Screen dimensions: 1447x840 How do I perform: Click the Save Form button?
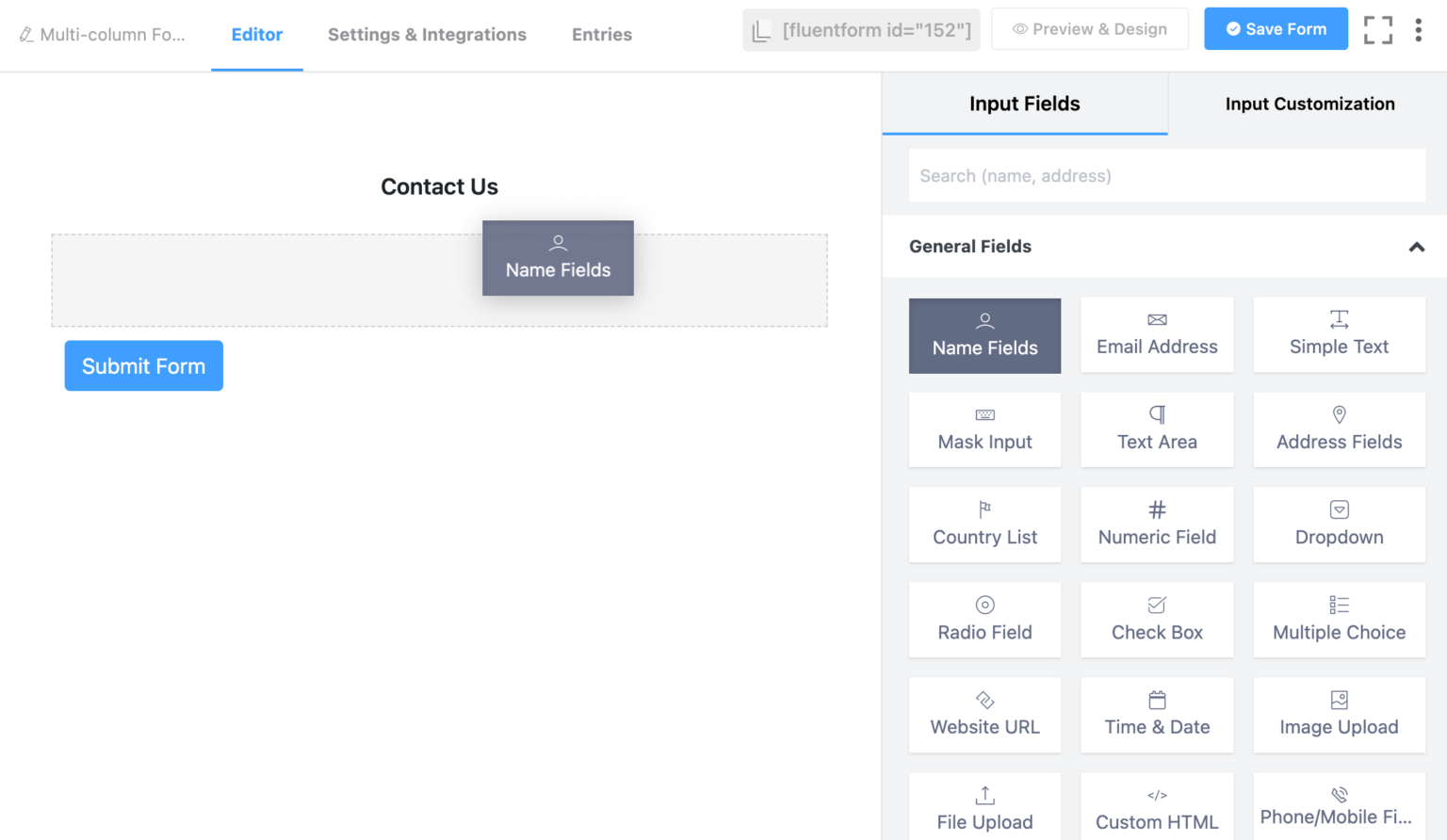(x=1276, y=28)
